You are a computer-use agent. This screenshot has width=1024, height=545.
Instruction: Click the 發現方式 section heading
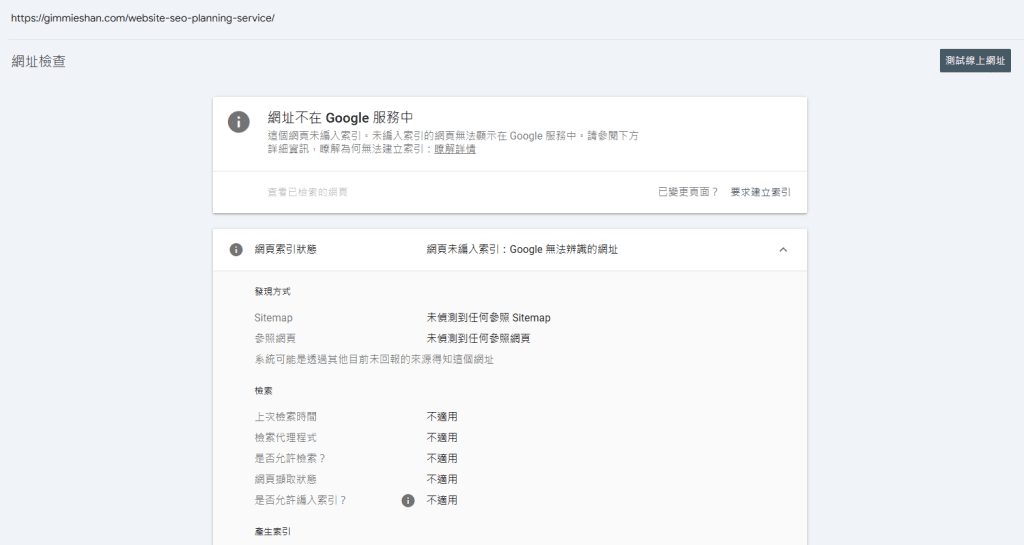tap(272, 292)
